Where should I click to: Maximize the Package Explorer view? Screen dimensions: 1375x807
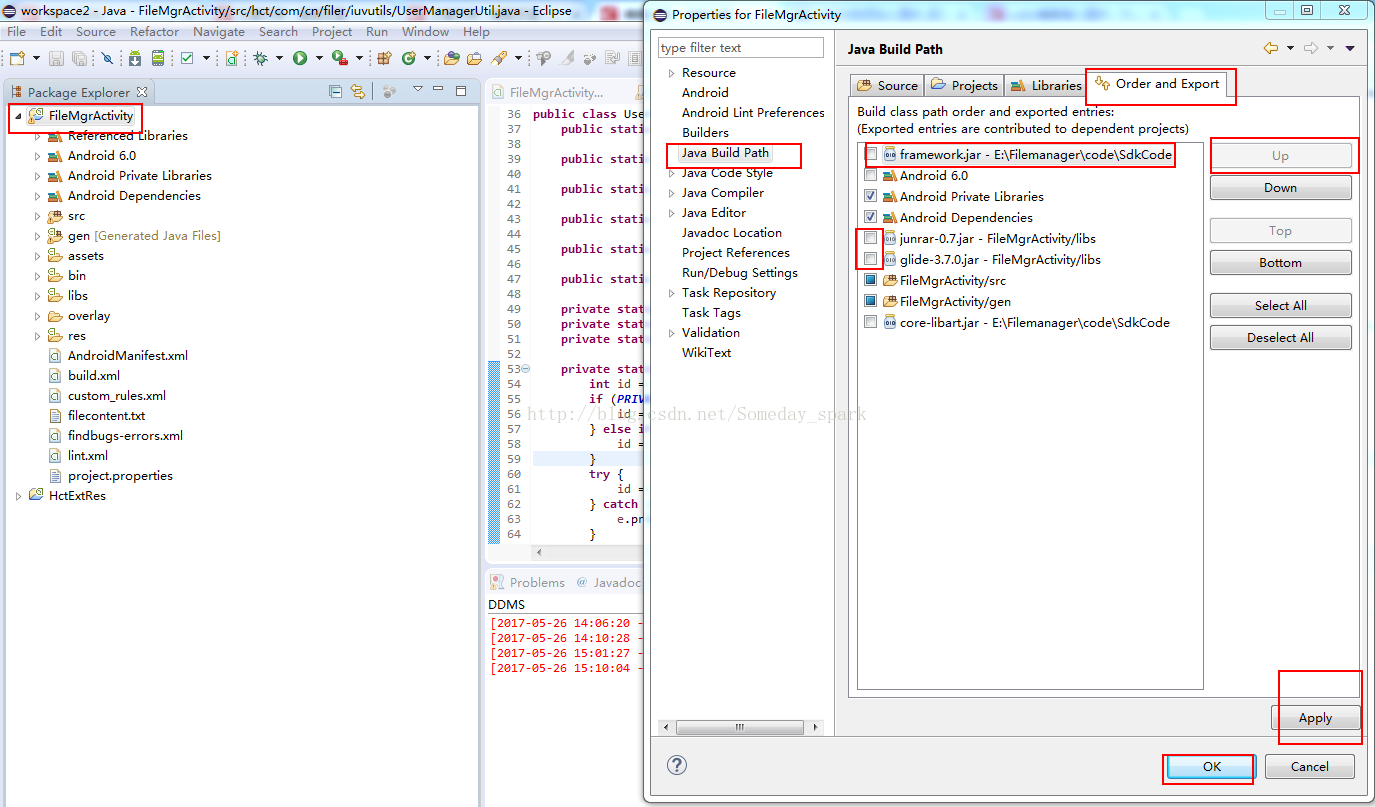point(461,90)
